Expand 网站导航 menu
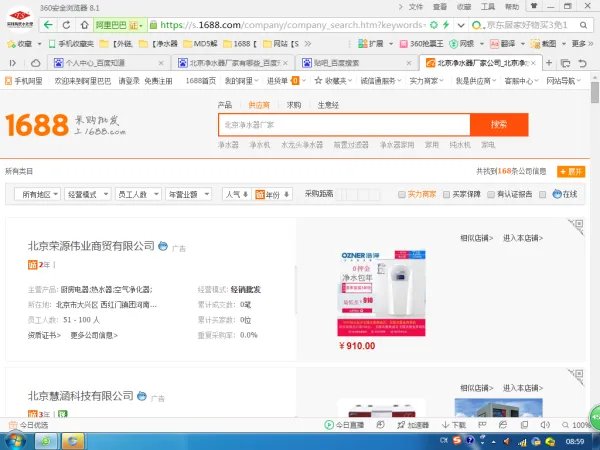This screenshot has width=600, height=450. click(563, 81)
